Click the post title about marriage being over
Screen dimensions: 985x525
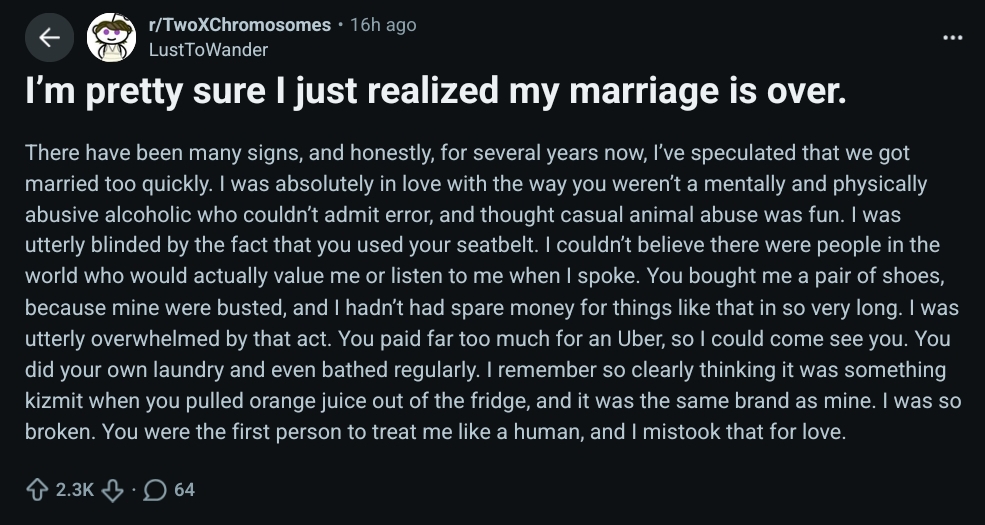435,91
